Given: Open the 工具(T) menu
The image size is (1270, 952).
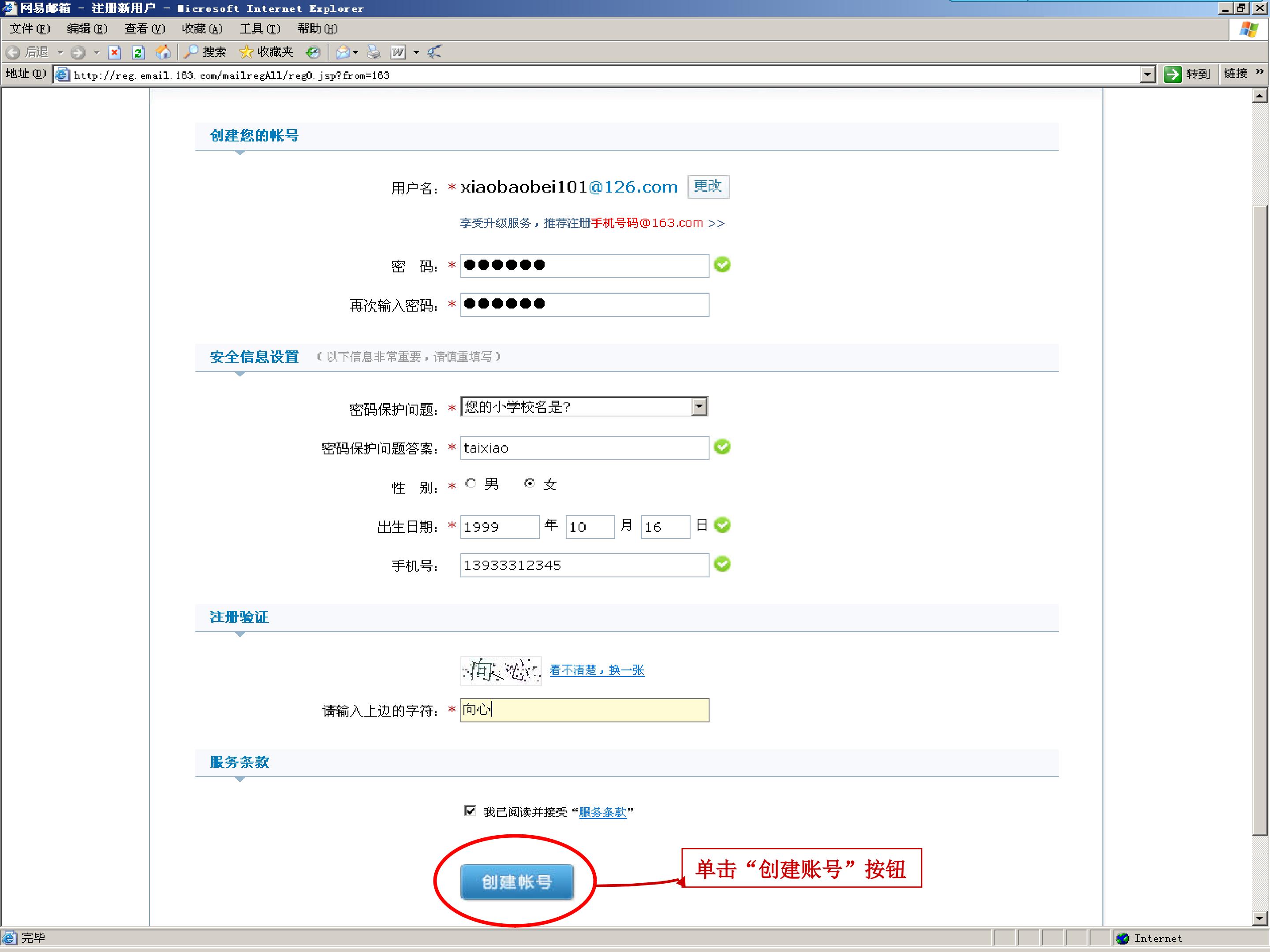Looking at the screenshot, I should (260, 29).
